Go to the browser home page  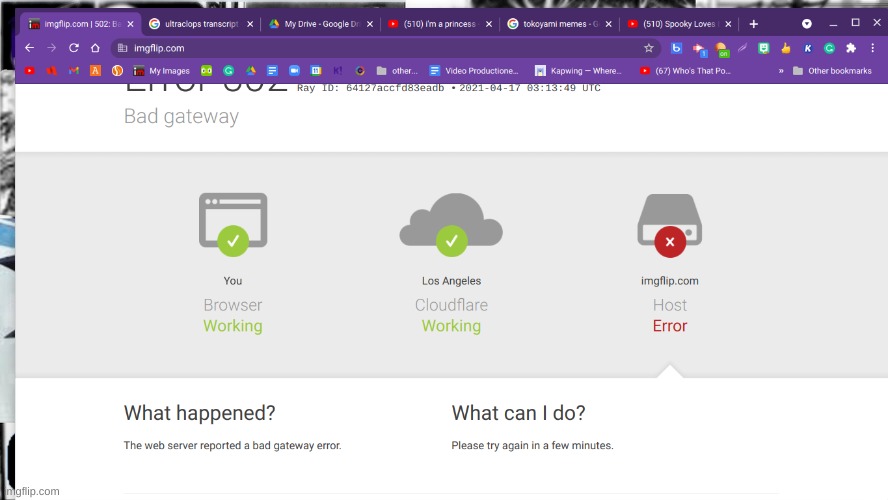[96, 47]
